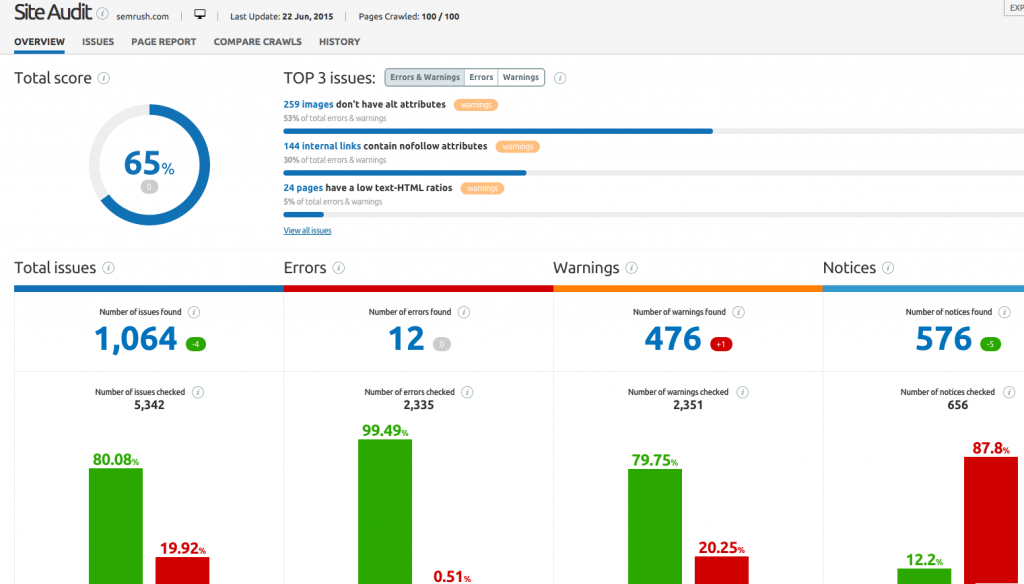The height and width of the screenshot is (584, 1024).
Task: Switch to the COMPARE CRAWLS tab
Action: coord(256,41)
